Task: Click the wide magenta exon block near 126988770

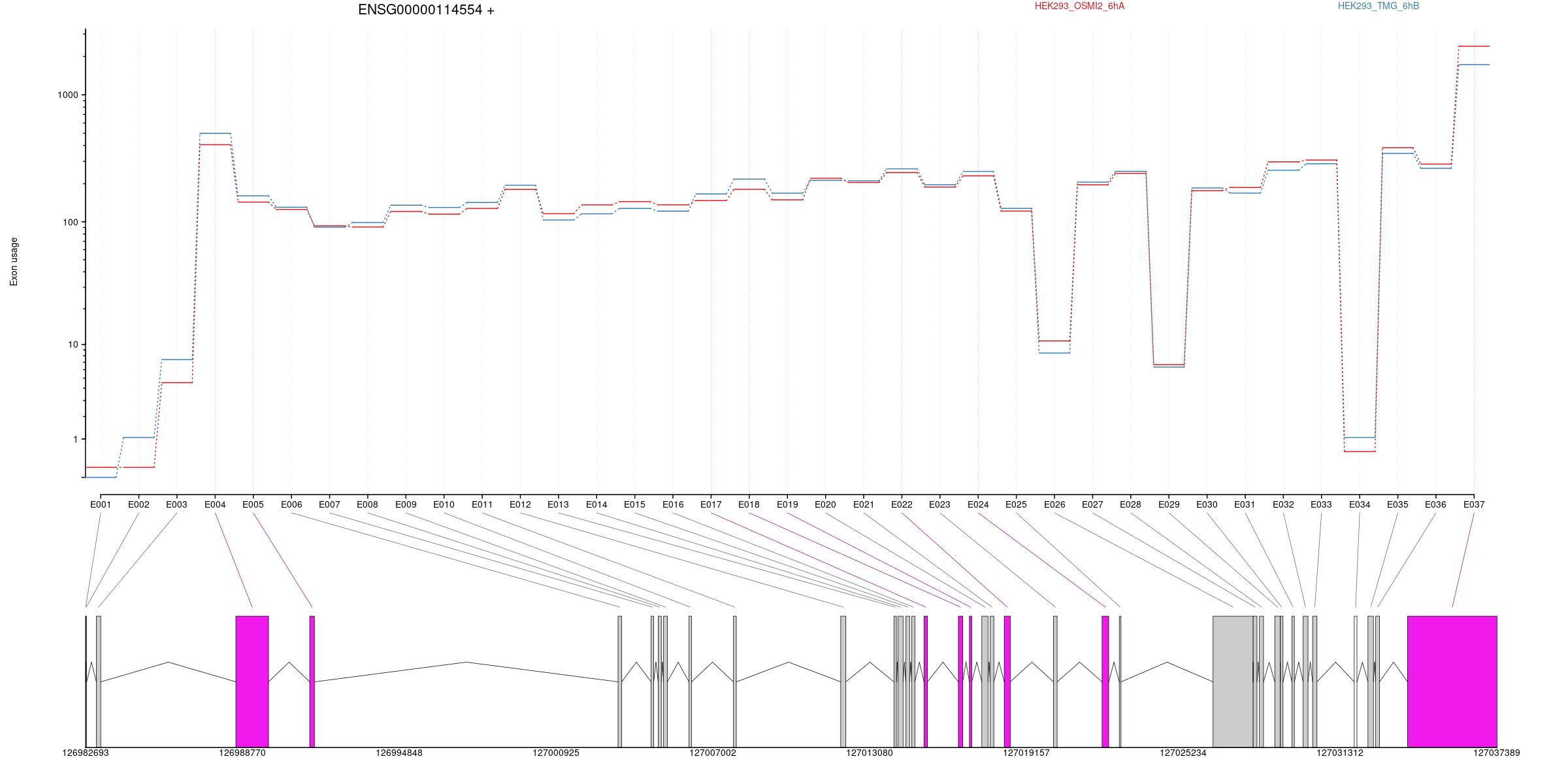Action: pos(252,681)
